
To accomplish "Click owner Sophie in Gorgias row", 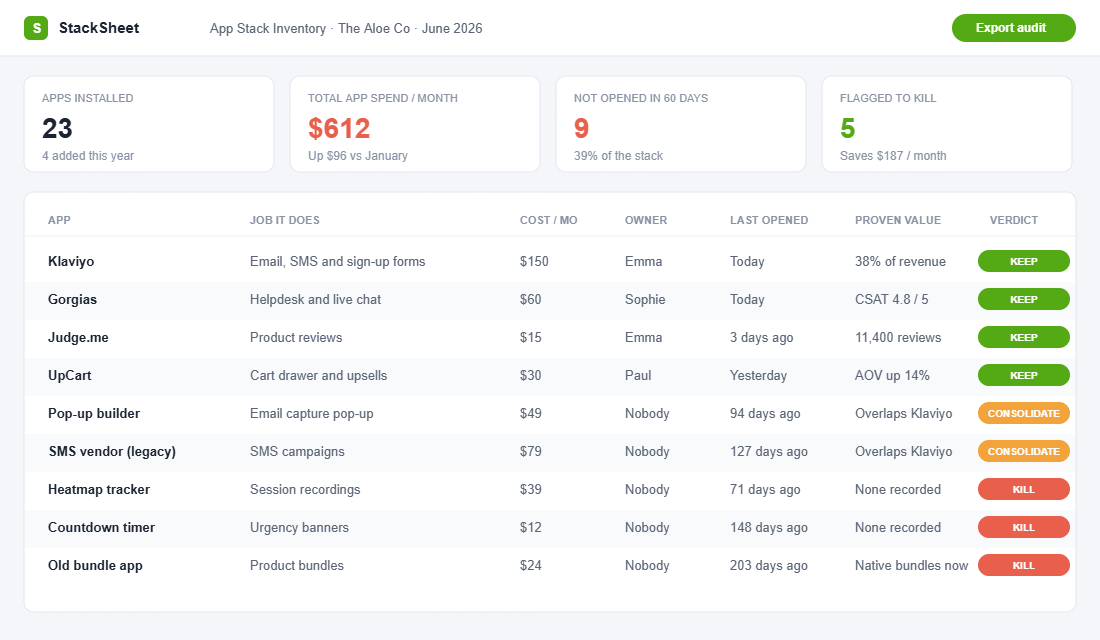I will (645, 300).
